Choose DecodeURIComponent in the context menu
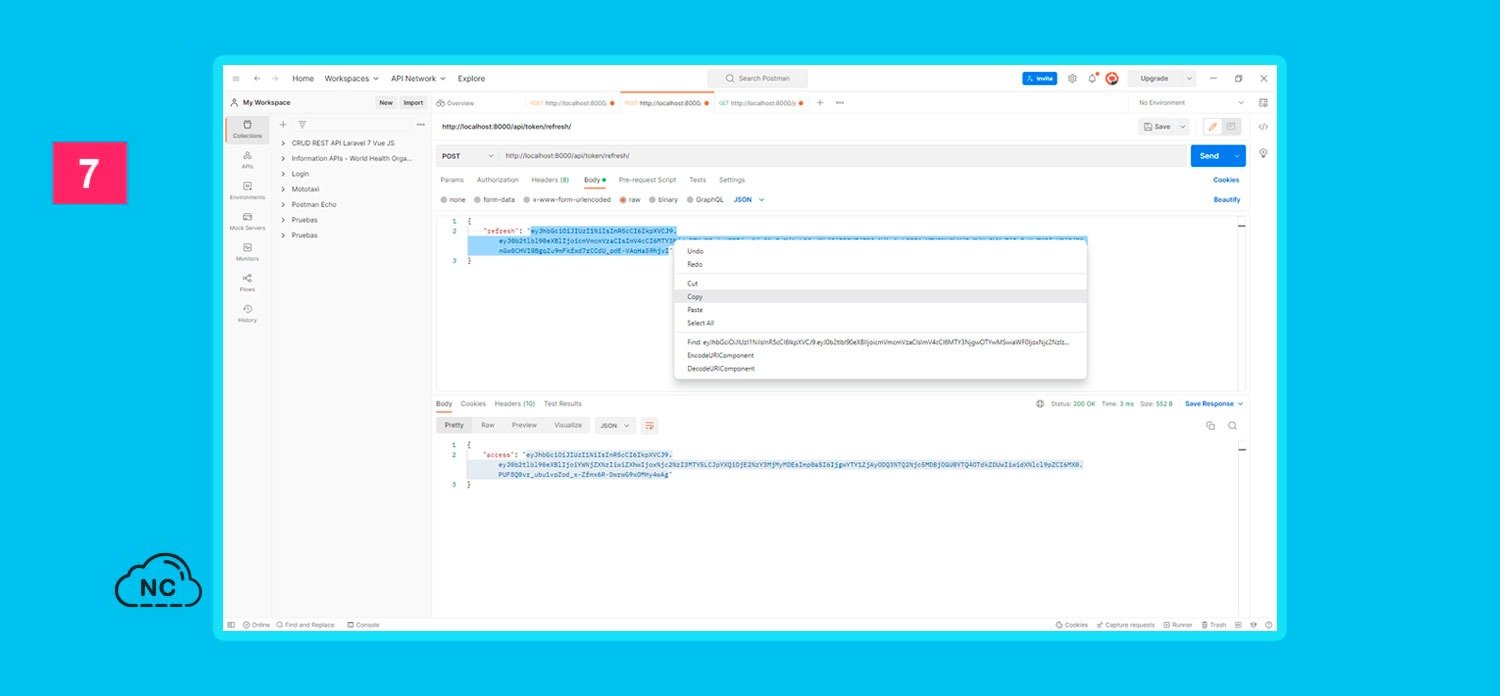1500x696 pixels. [x=880, y=369]
